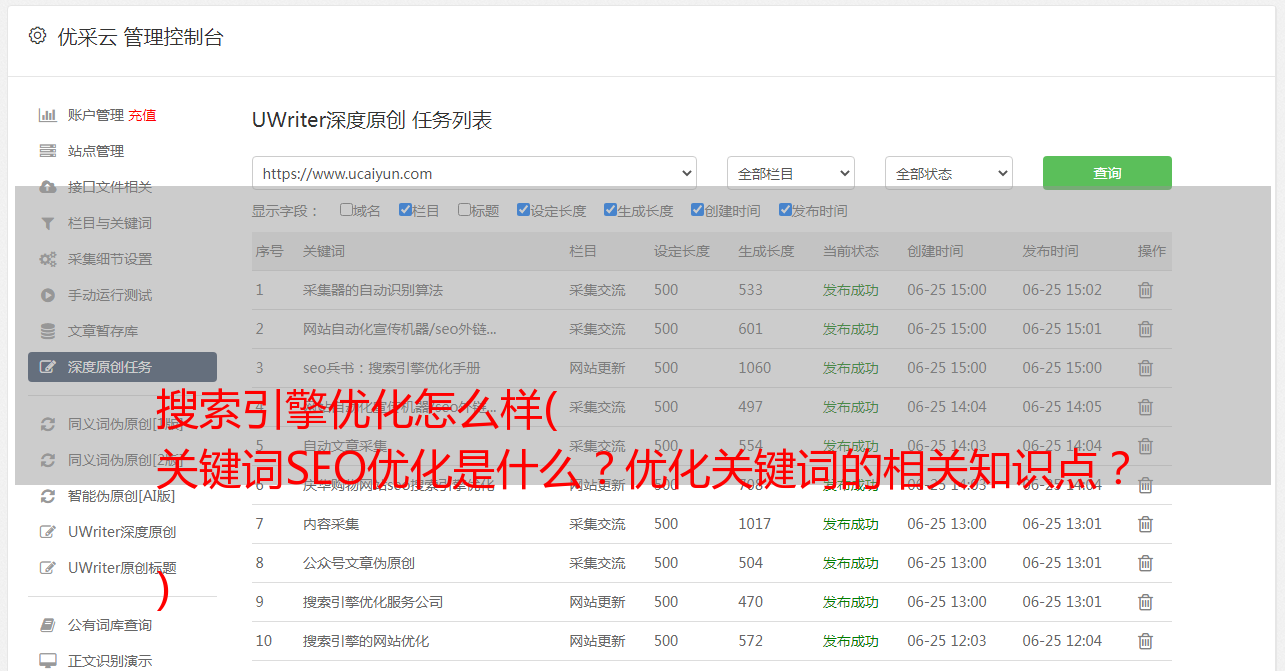Click keyword seo兵书：搜索引擎优化手册
1285x671 pixels.
tap(392, 368)
